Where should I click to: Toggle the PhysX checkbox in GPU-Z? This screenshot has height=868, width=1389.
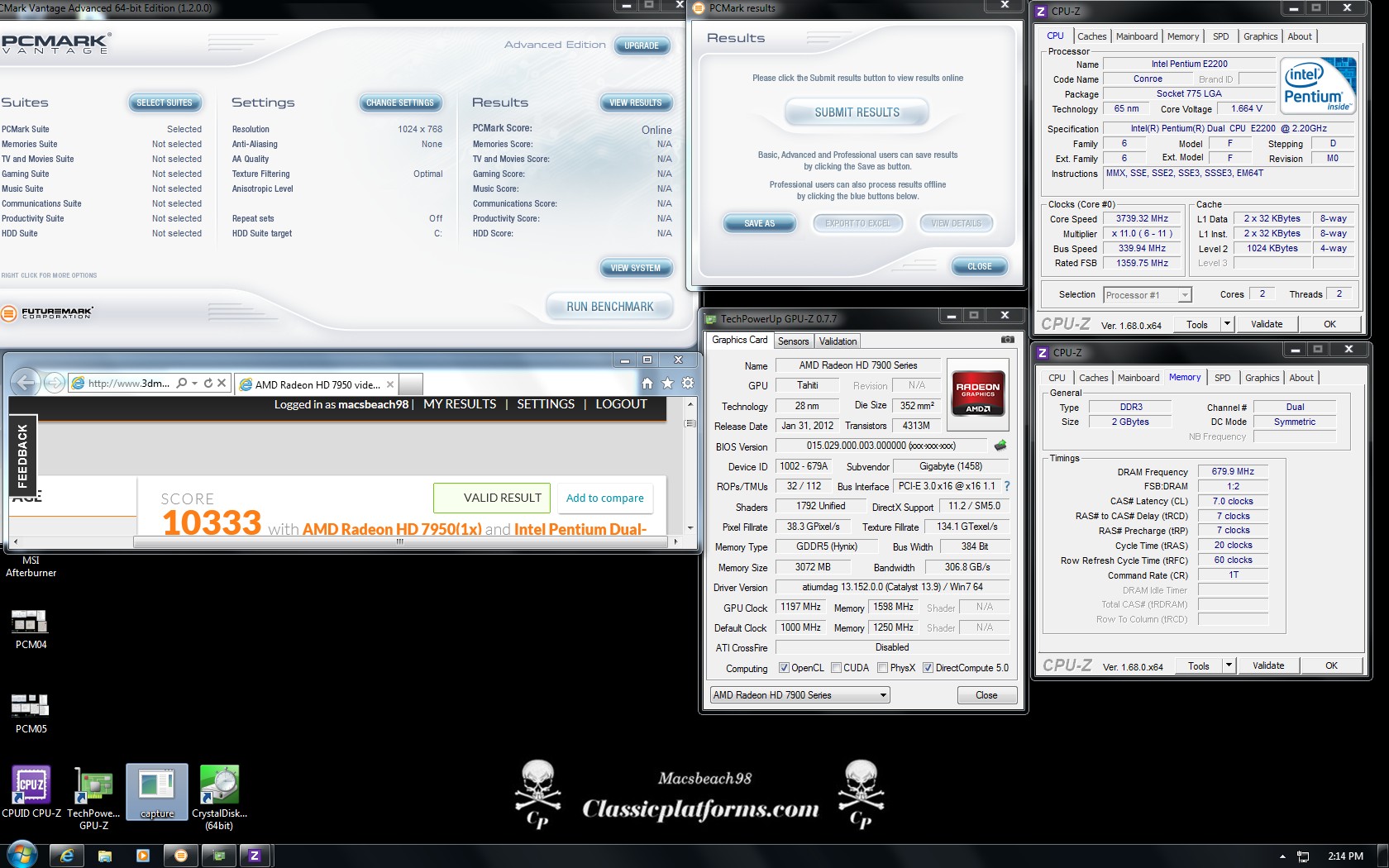pos(883,668)
